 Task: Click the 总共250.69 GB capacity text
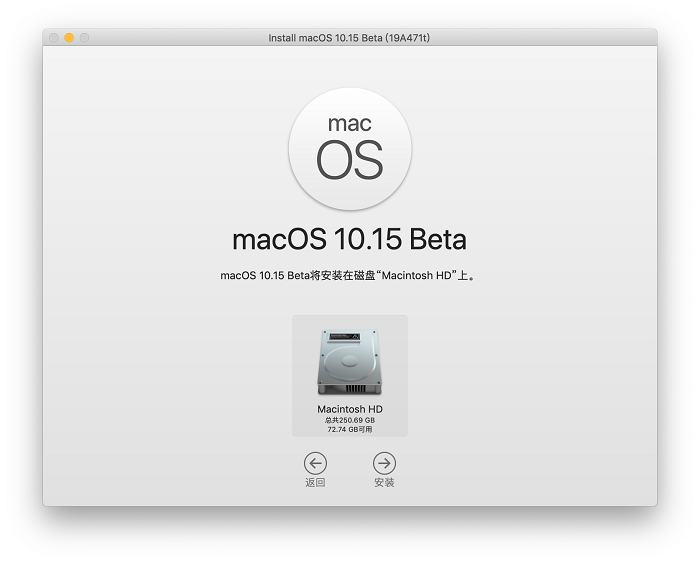[x=350, y=420]
